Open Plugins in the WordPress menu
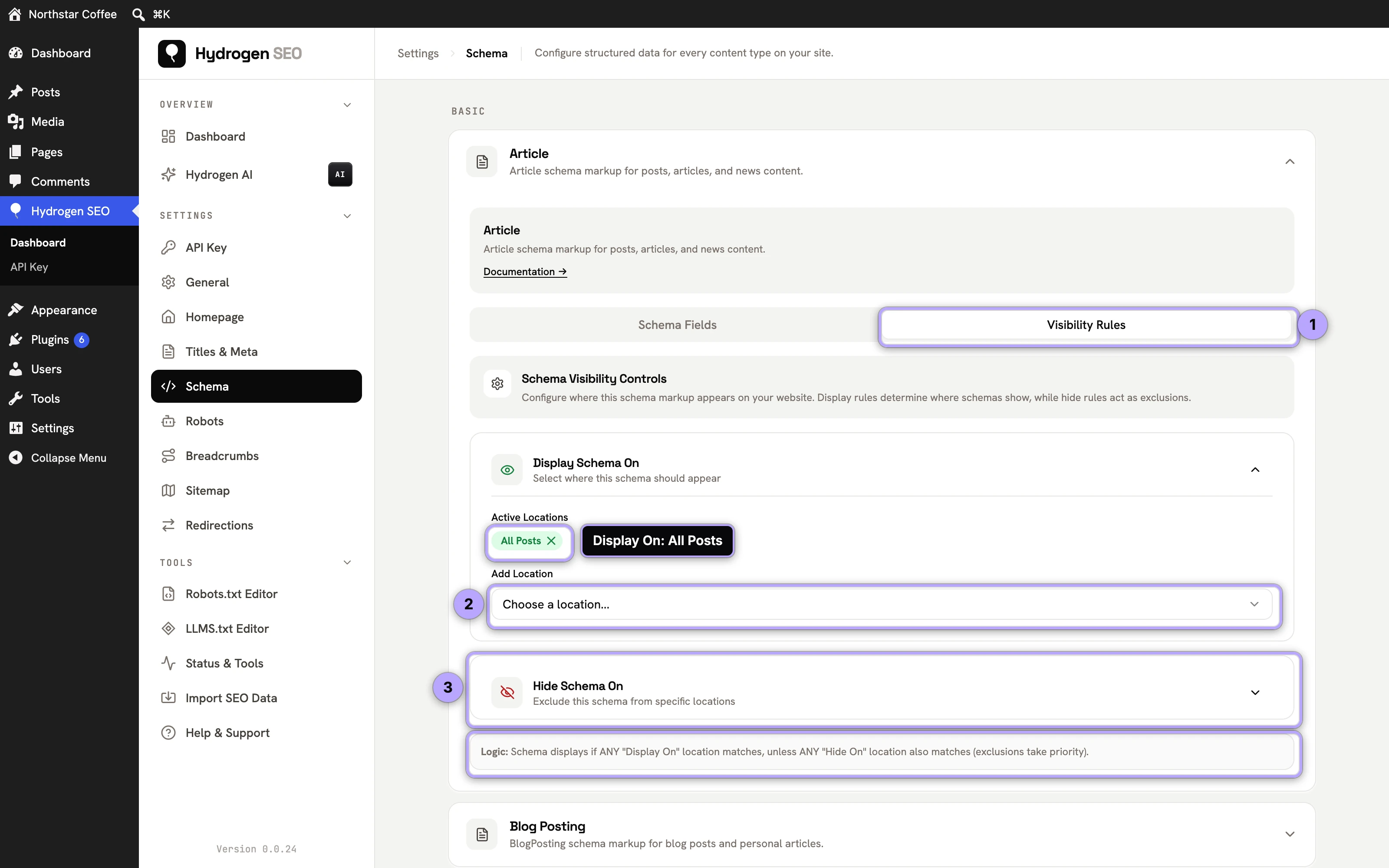This screenshot has width=1389, height=868. click(x=69, y=340)
